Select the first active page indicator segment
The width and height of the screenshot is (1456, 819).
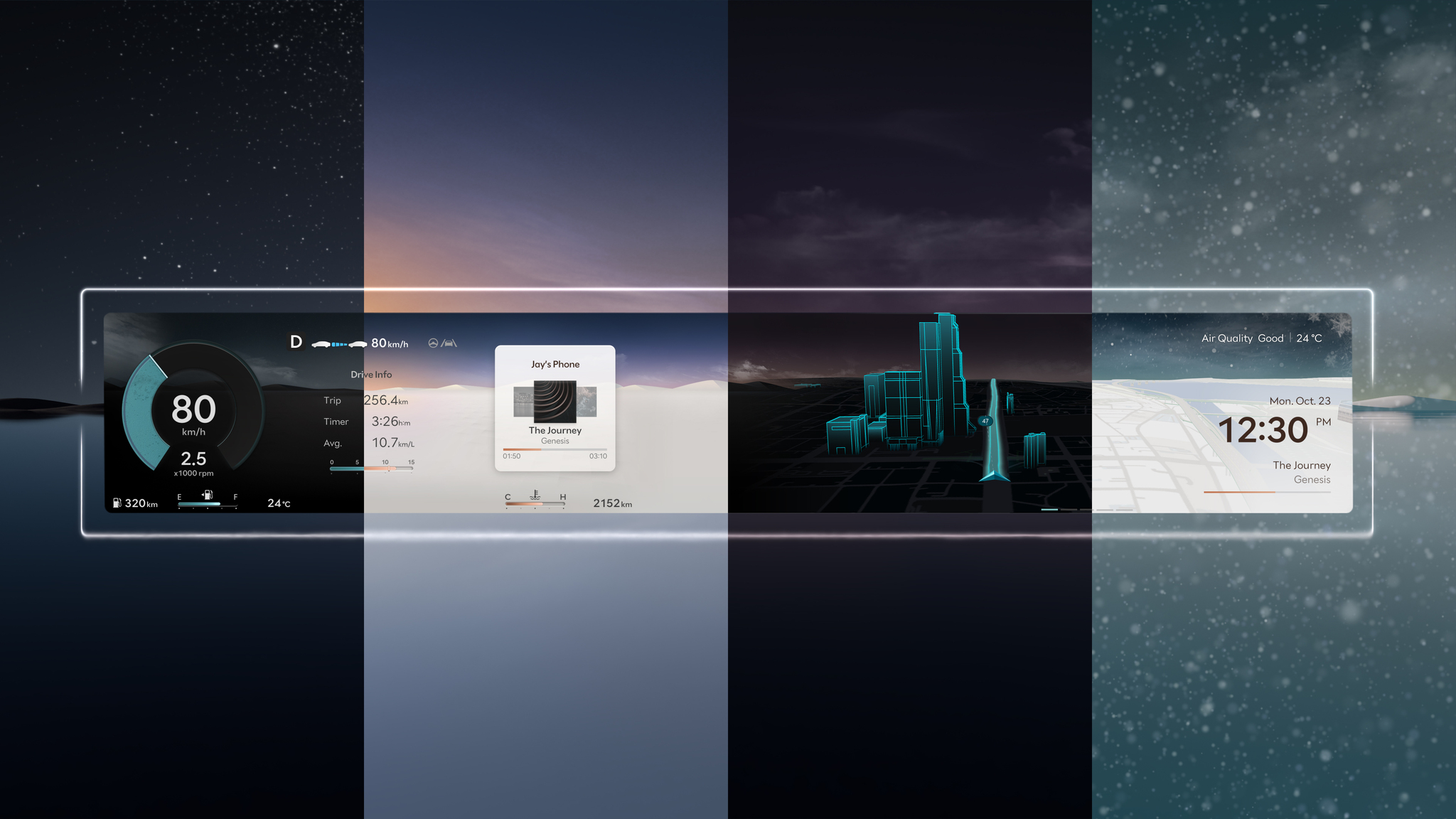point(1049,510)
